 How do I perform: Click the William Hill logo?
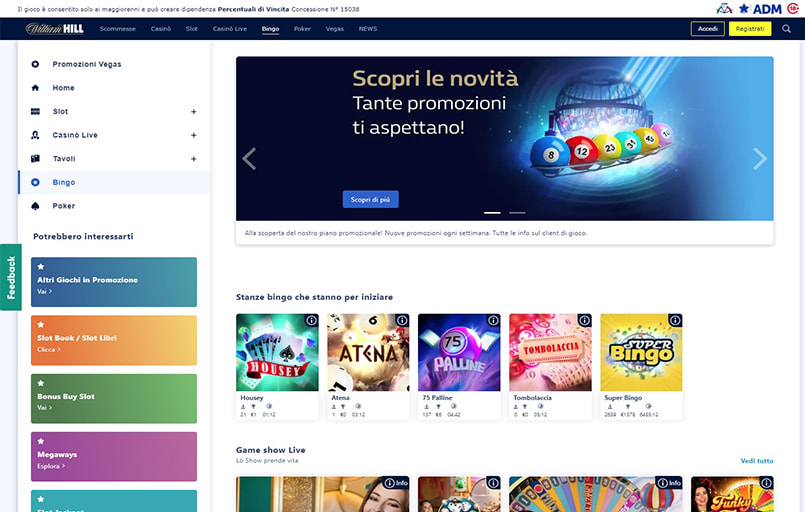point(54,29)
